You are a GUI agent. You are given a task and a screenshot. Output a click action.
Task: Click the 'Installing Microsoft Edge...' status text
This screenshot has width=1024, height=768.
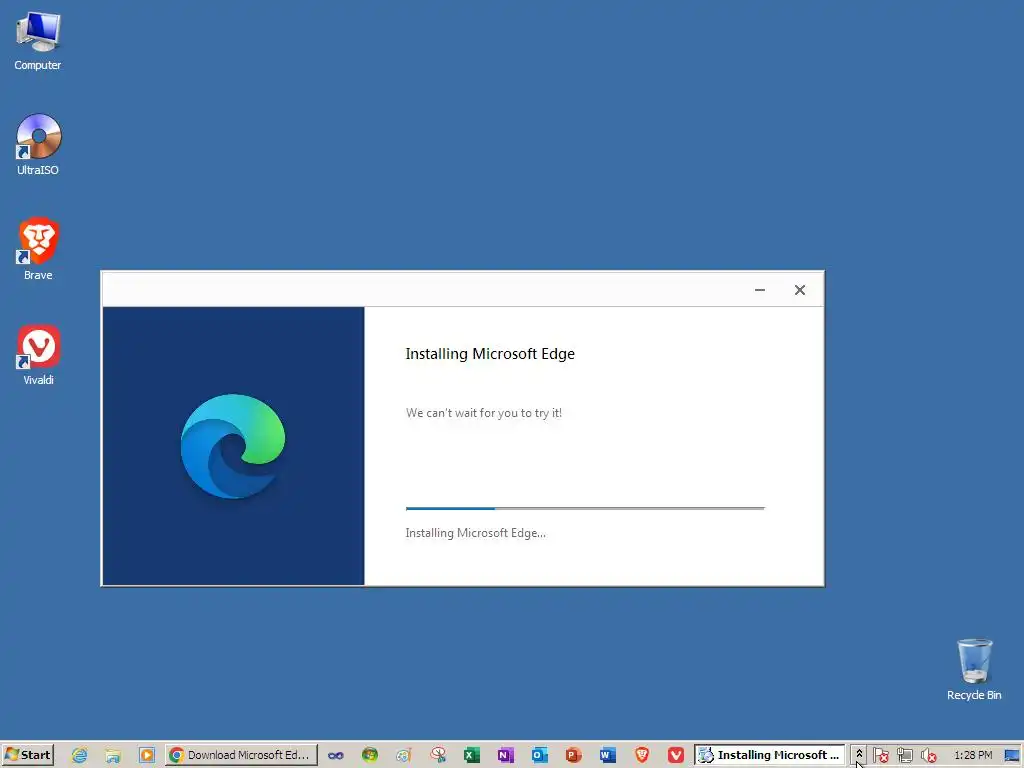pyautogui.click(x=475, y=533)
